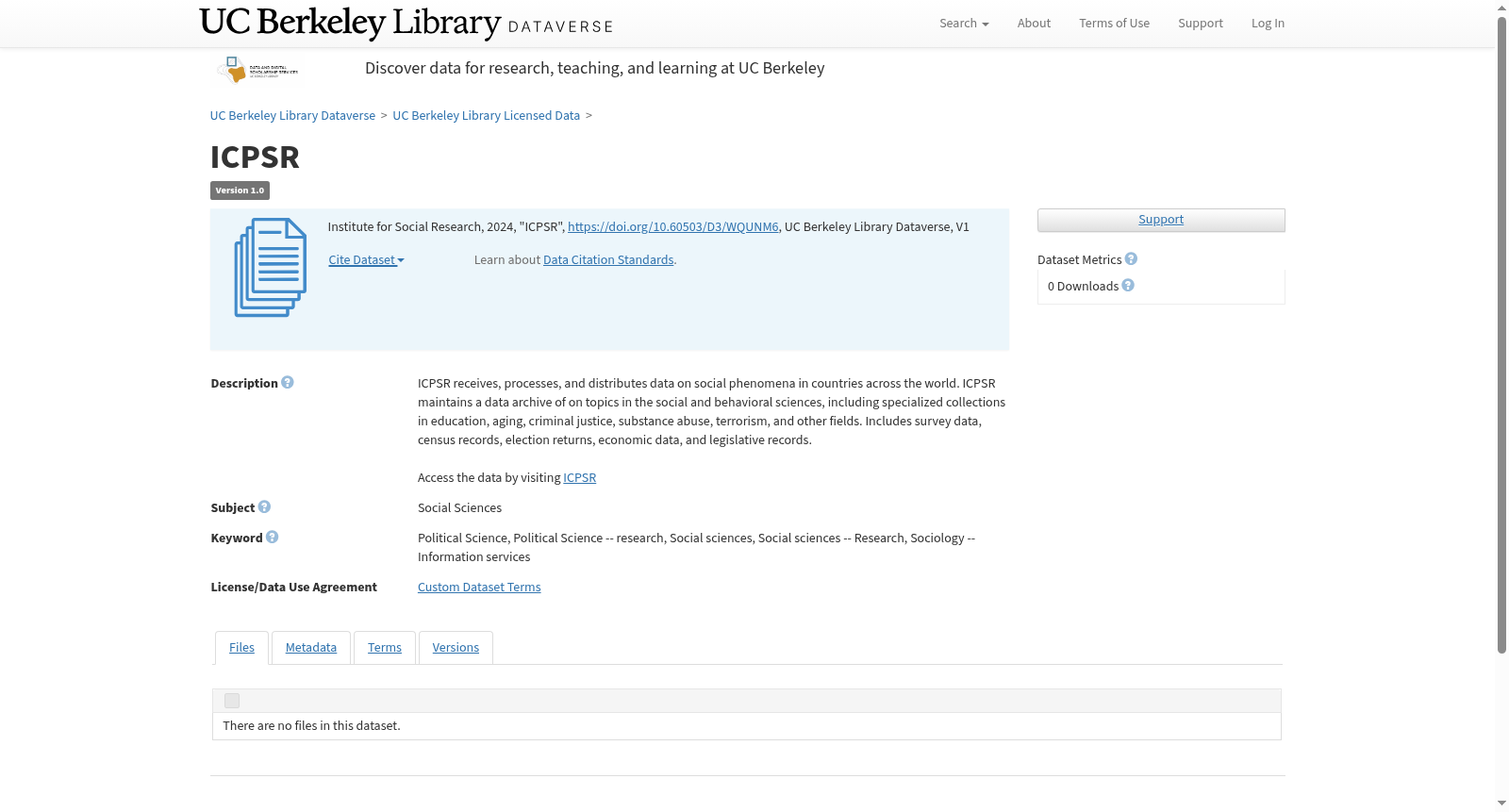Click the Support button beside citation
The height and width of the screenshot is (812, 1509).
[x=1161, y=220]
